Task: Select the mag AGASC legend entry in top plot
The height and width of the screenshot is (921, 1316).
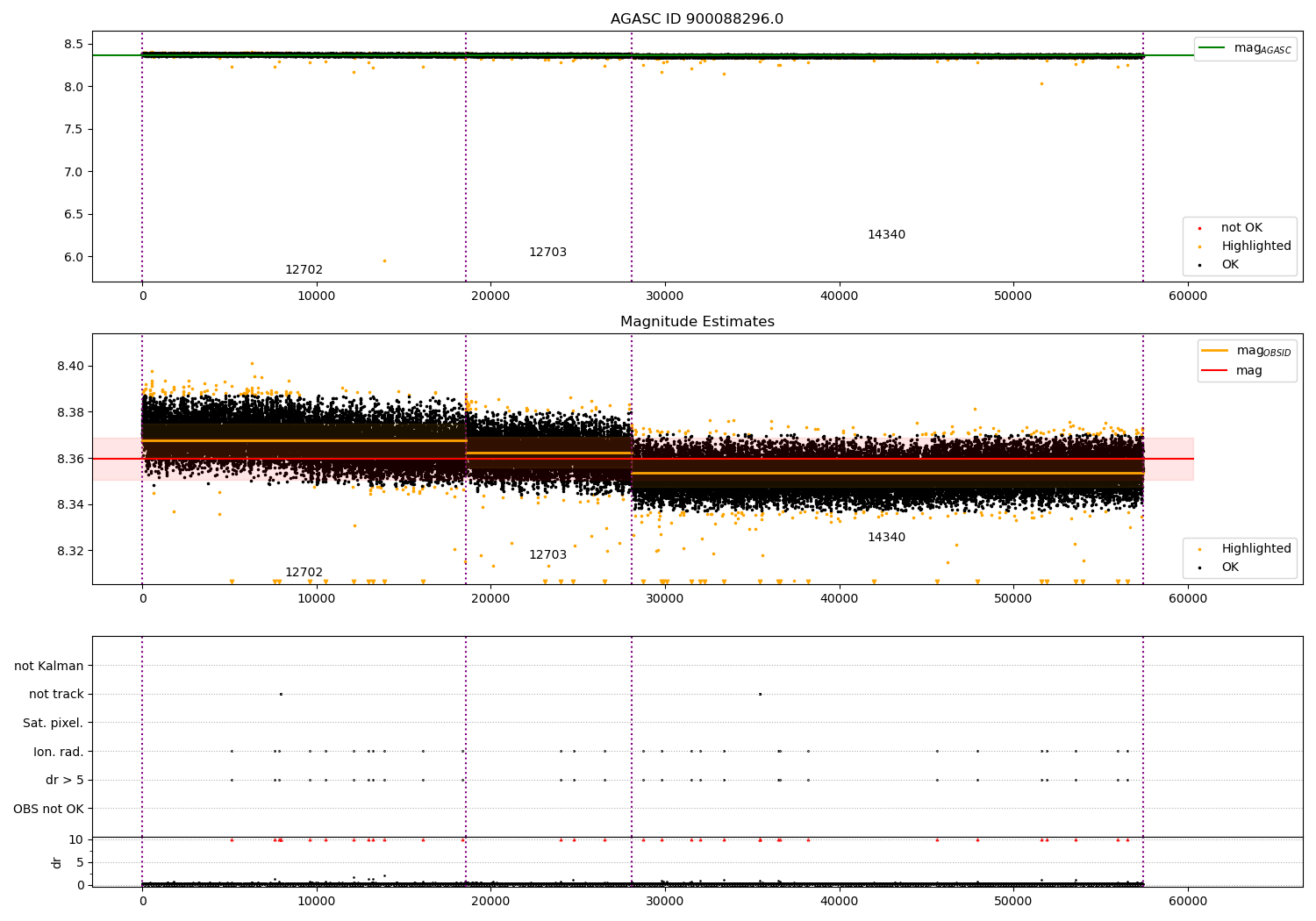Action: (1245, 48)
